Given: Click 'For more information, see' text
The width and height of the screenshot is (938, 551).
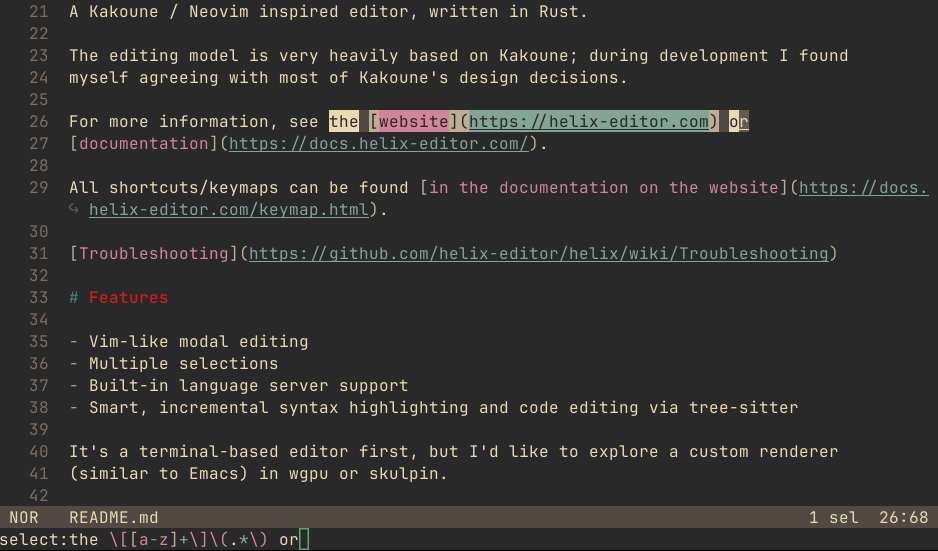Looking at the screenshot, I should pyautogui.click(x=194, y=121).
